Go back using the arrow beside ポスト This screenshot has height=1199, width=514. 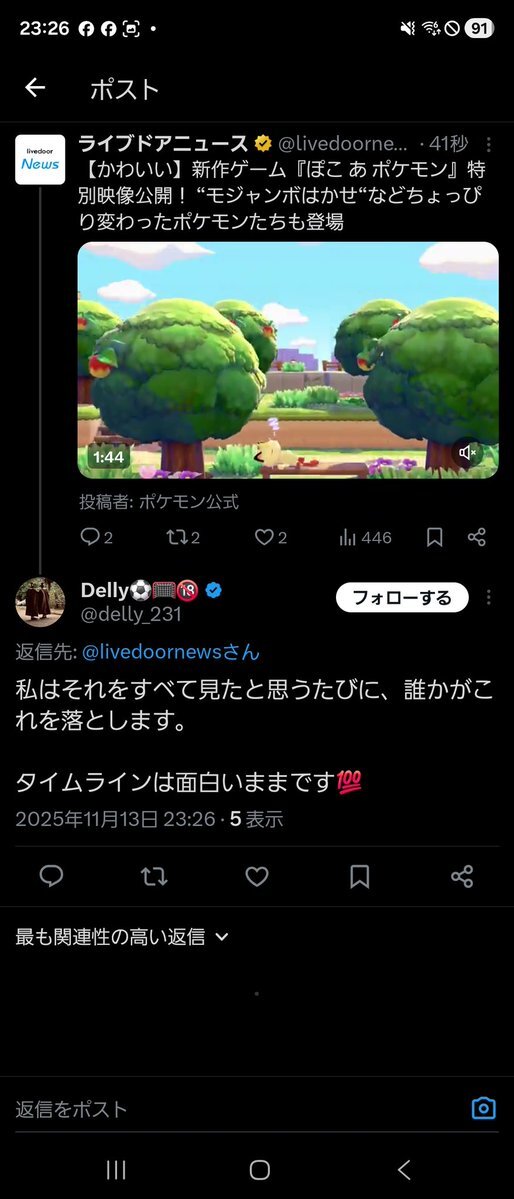(35, 88)
